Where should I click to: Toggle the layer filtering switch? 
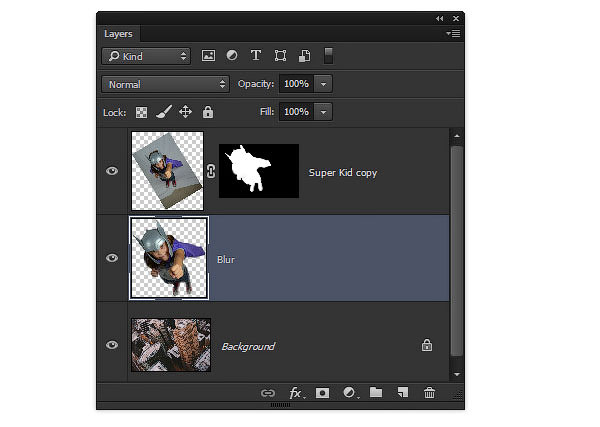[328, 56]
